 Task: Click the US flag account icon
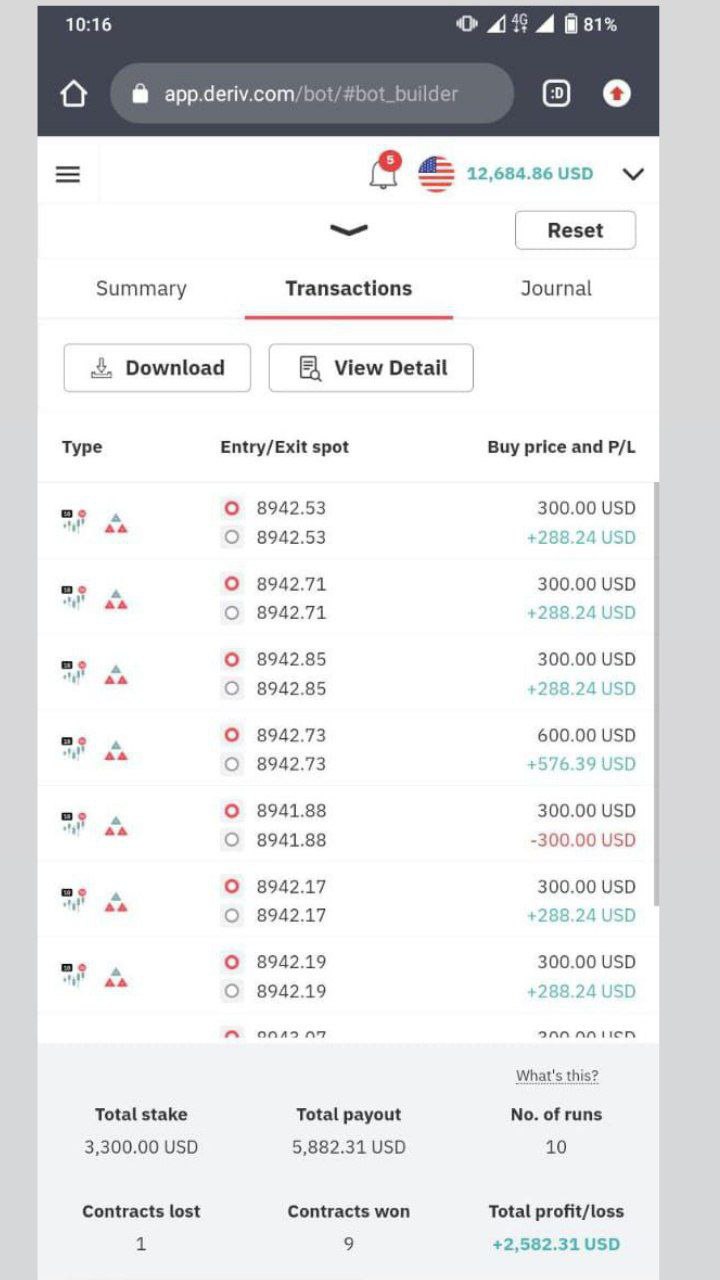tap(436, 174)
